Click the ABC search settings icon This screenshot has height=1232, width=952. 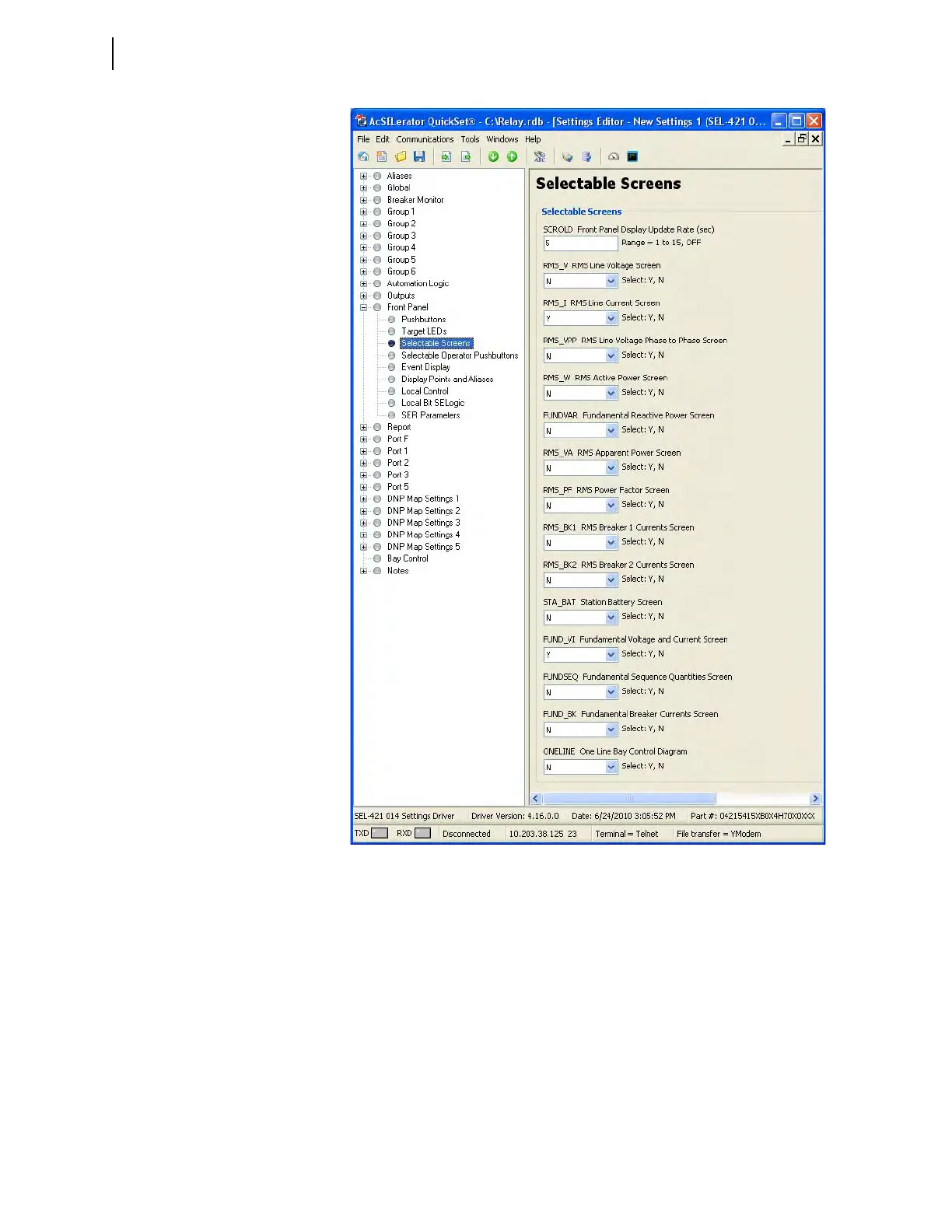coord(540,156)
